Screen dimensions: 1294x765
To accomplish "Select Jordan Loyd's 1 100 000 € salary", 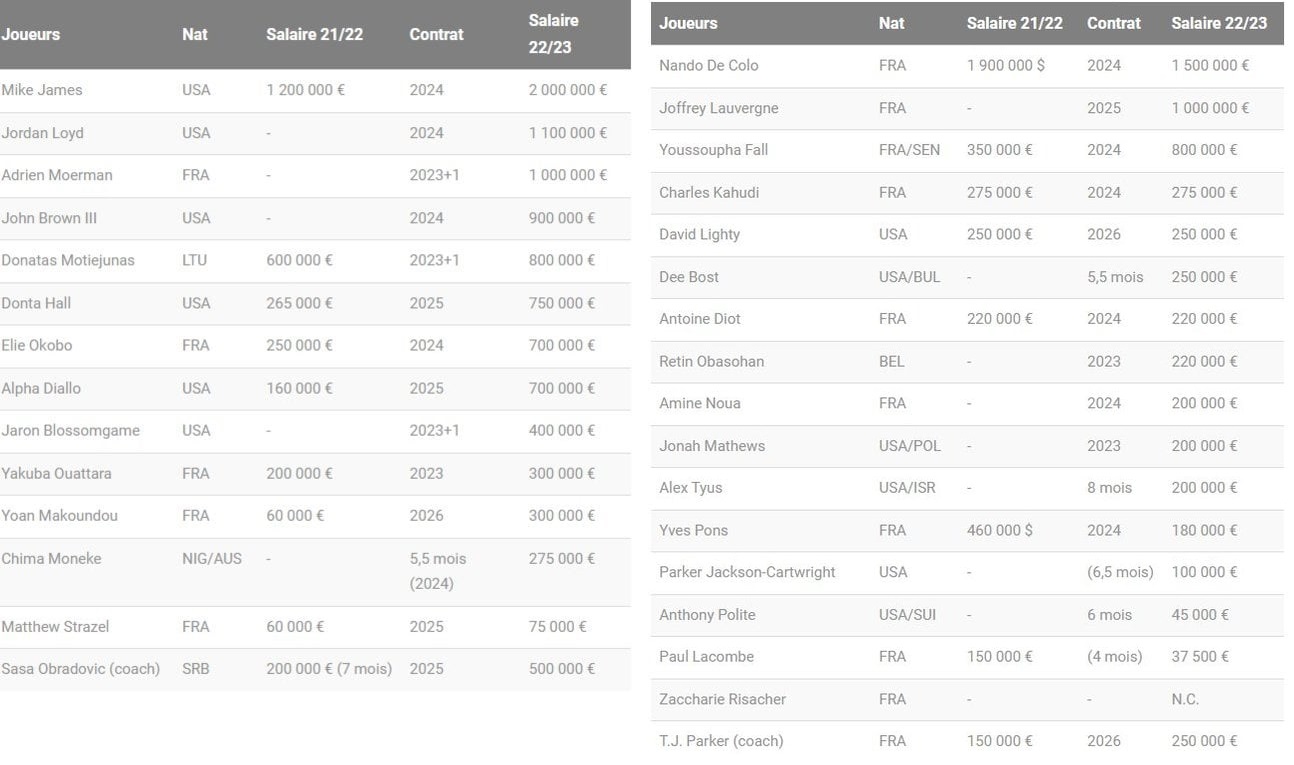I will (567, 133).
